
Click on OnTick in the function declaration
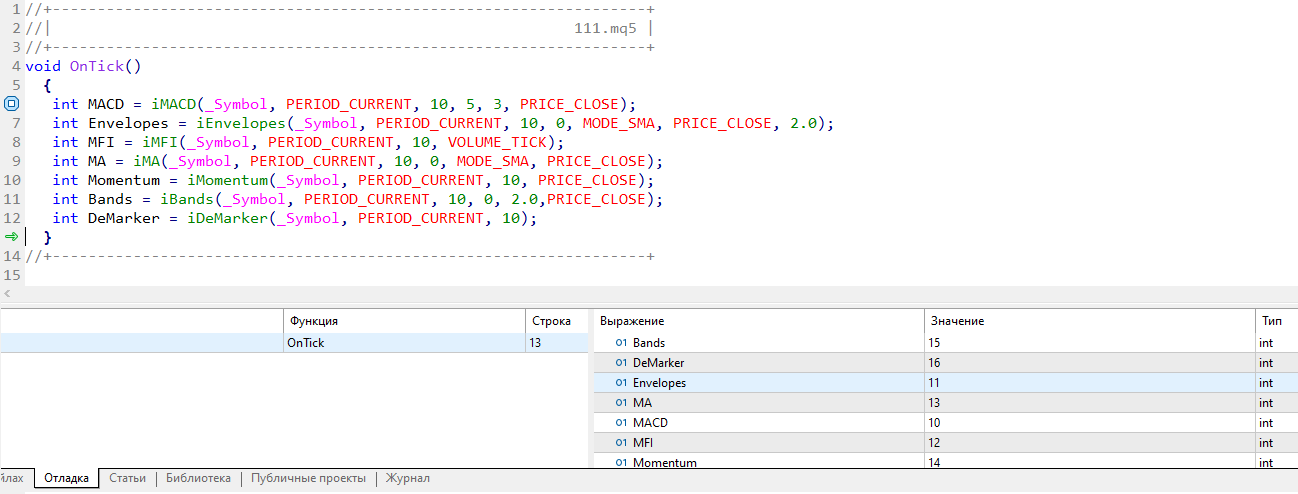(x=96, y=66)
